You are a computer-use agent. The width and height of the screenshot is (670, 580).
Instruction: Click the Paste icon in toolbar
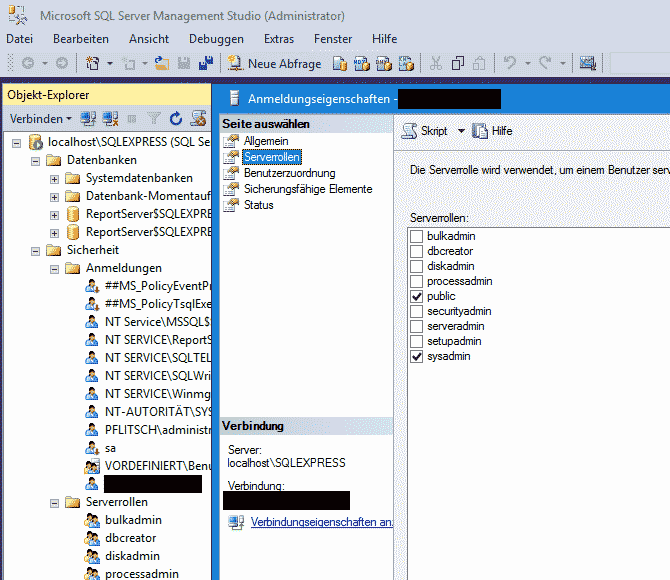(479, 64)
